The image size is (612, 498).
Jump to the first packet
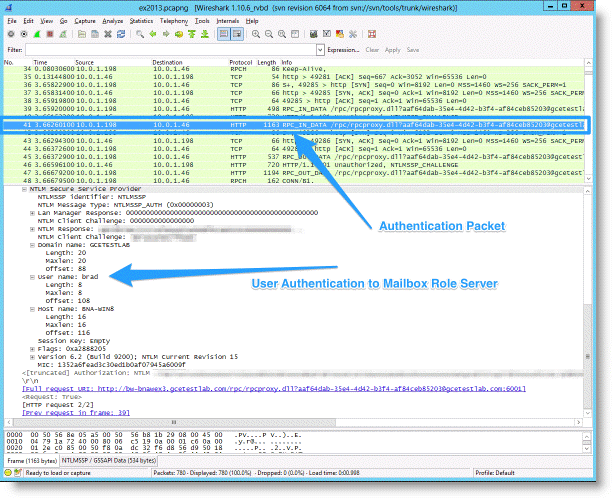(192, 34)
